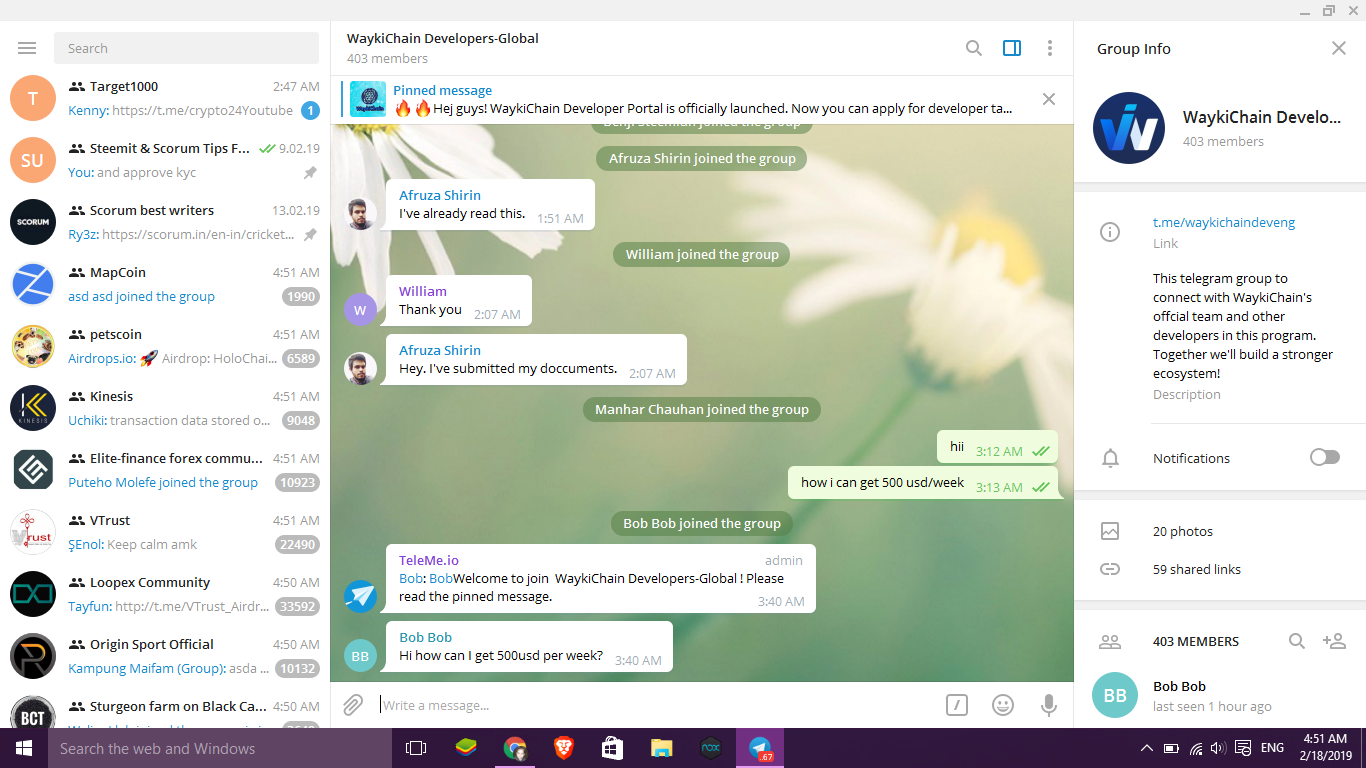This screenshot has height=768, width=1366.
Task: Open the Origin Sport Official chat
Action: [x=165, y=656]
